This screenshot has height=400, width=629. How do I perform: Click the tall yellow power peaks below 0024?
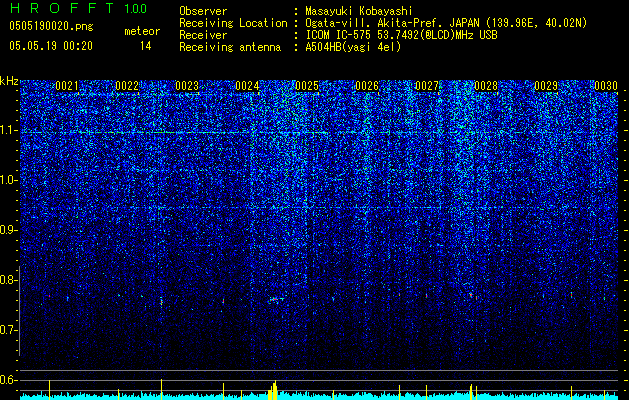[273, 390]
